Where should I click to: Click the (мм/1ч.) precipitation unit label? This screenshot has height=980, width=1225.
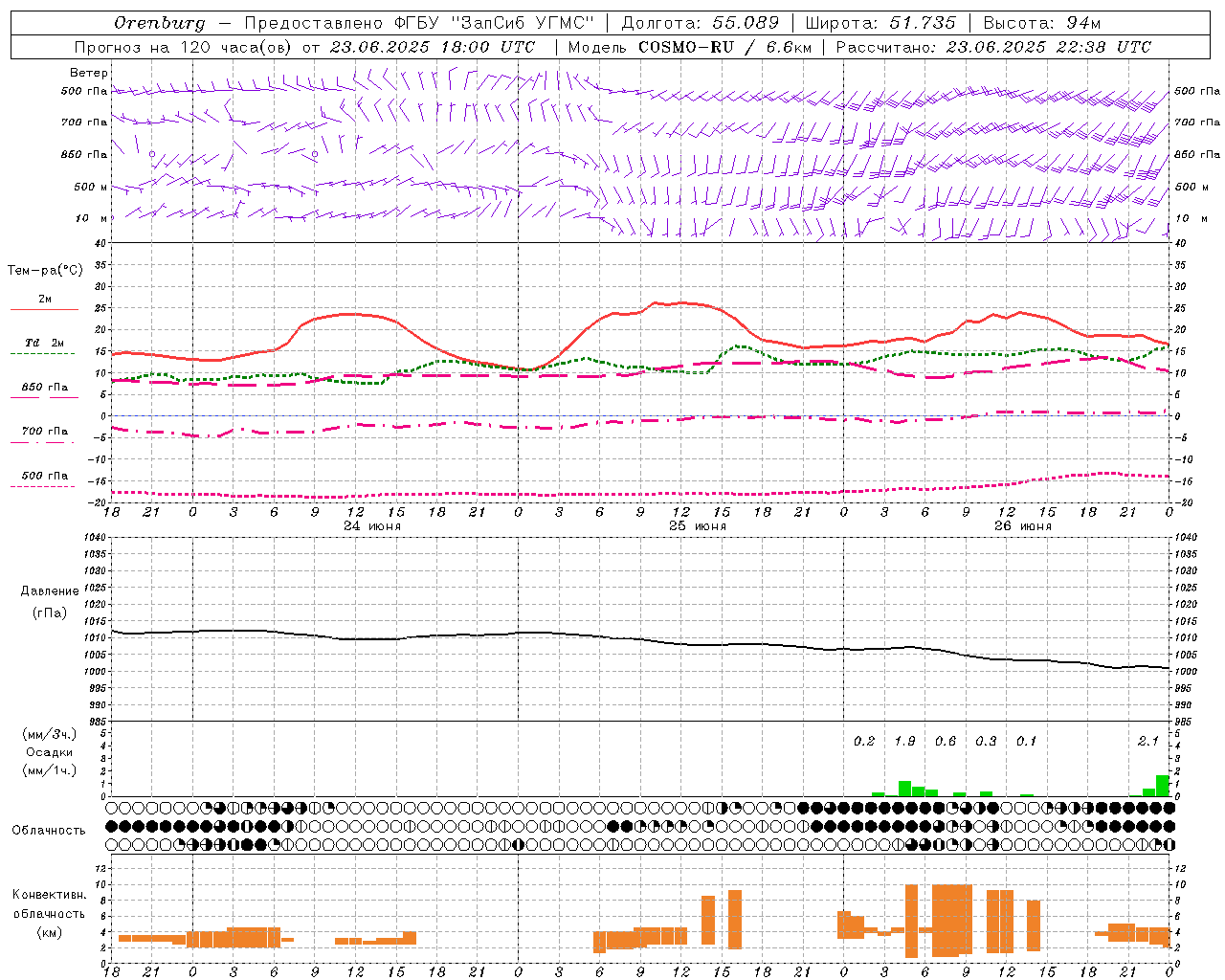coord(50,770)
